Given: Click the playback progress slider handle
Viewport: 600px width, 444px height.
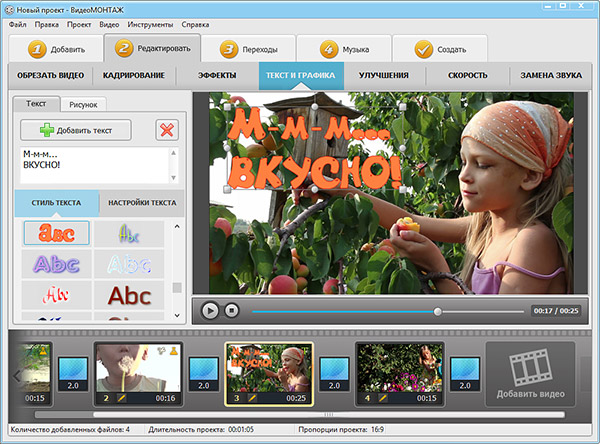Looking at the screenshot, I should pyautogui.click(x=437, y=311).
